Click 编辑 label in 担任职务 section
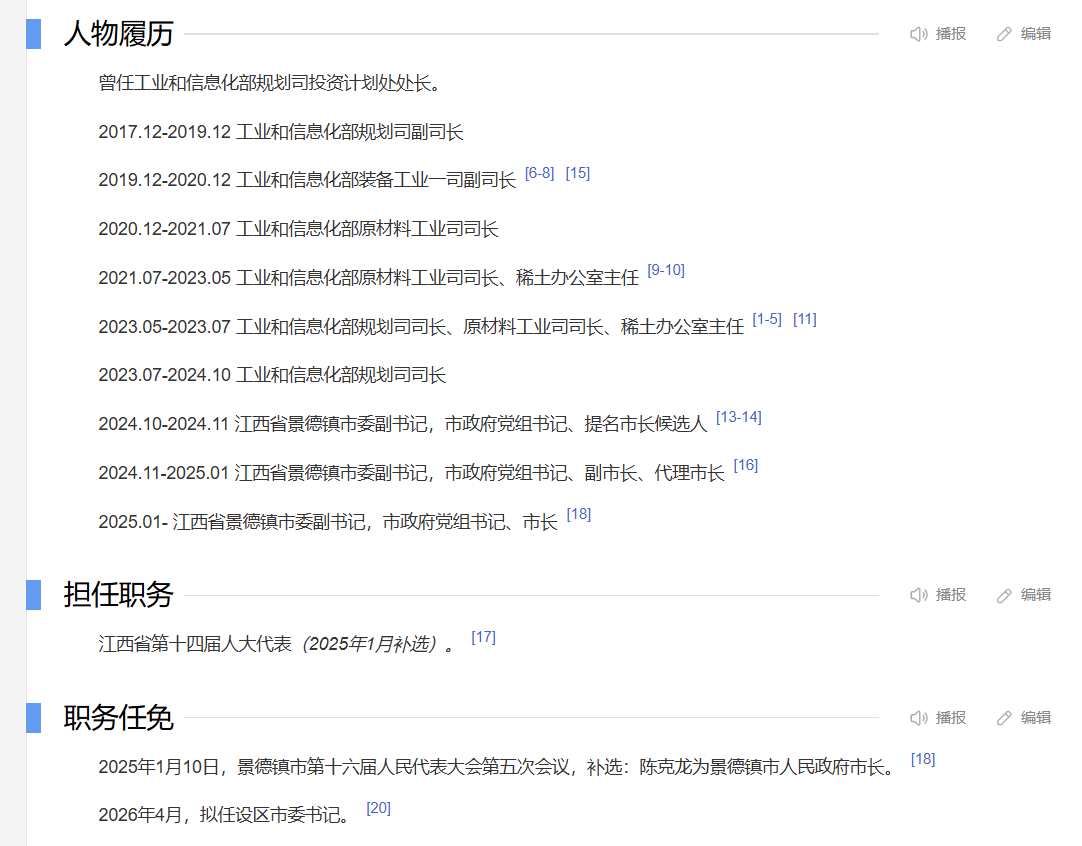This screenshot has width=1082, height=846. 1036,595
